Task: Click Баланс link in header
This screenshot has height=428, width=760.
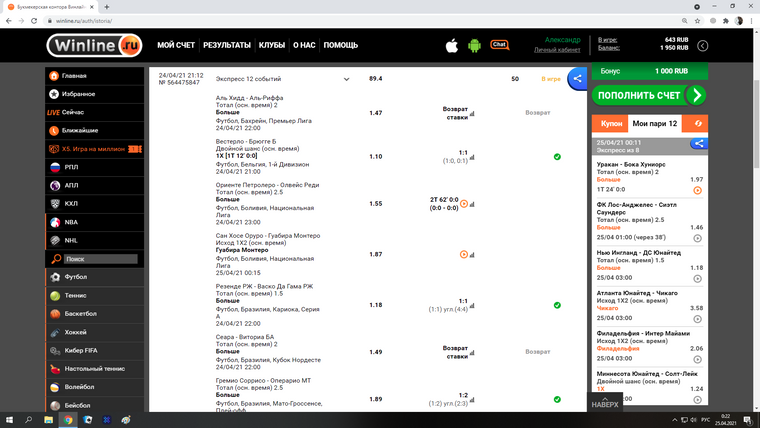Action: coord(609,48)
